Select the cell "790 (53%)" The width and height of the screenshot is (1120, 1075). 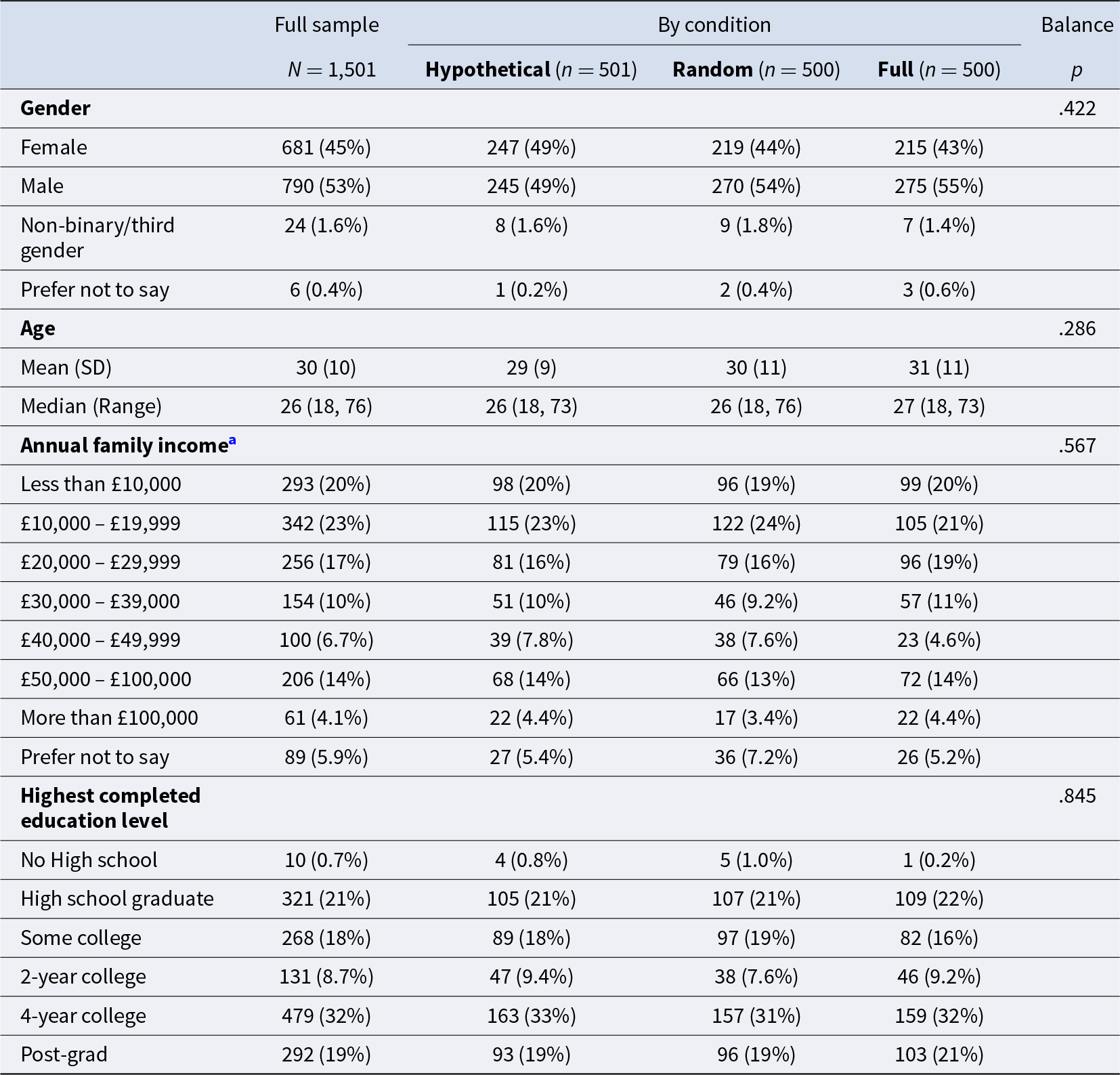click(x=326, y=186)
